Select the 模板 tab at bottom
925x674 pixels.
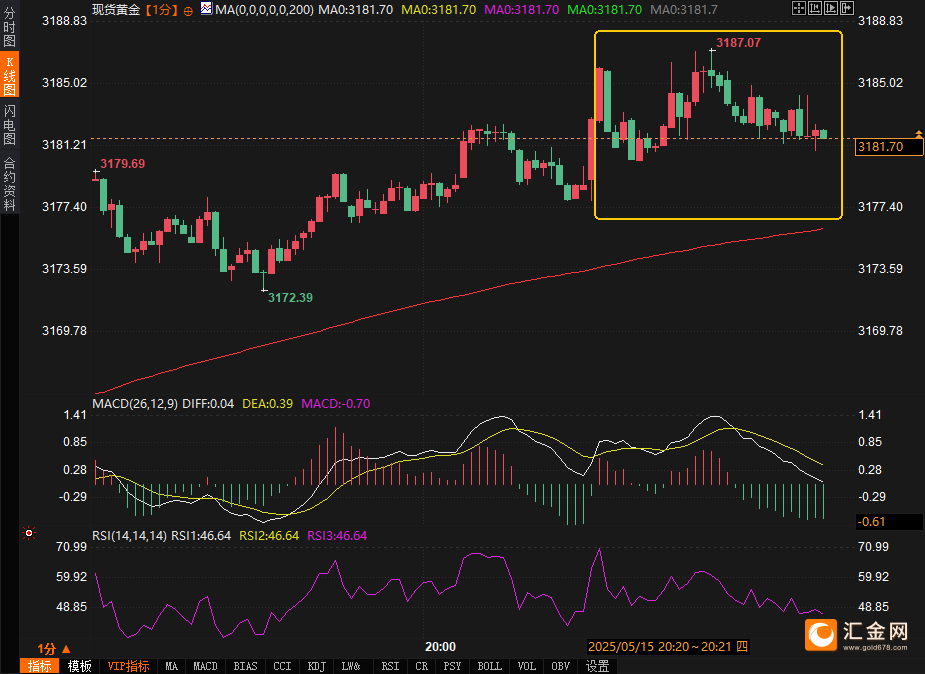(79, 666)
